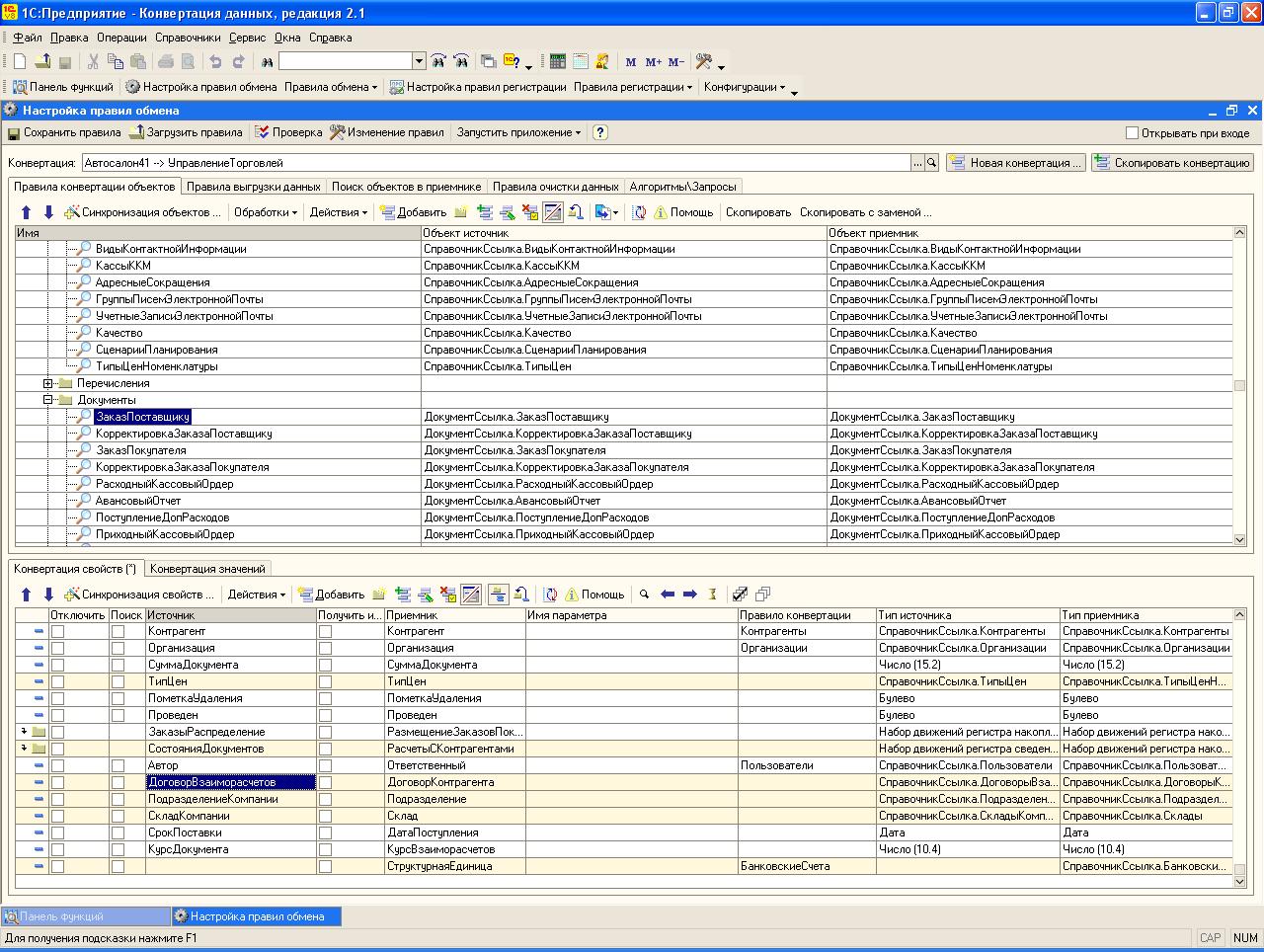1264x952 pixels.
Task: Open the Сервис menu
Action: (x=247, y=38)
